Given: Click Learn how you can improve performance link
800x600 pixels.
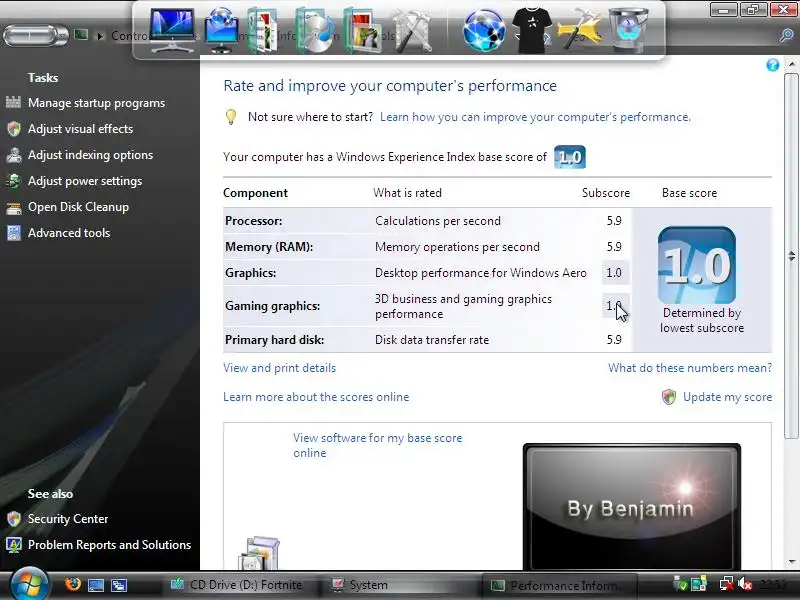Looking at the screenshot, I should [x=535, y=117].
